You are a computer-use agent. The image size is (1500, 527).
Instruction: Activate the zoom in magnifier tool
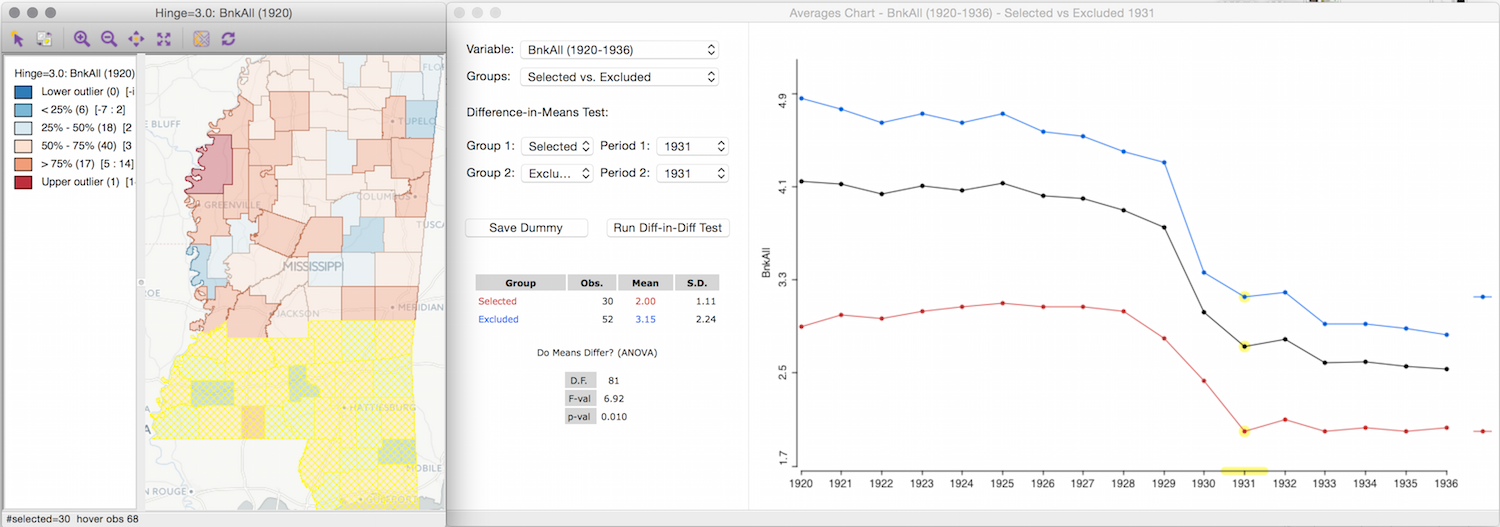[82, 39]
